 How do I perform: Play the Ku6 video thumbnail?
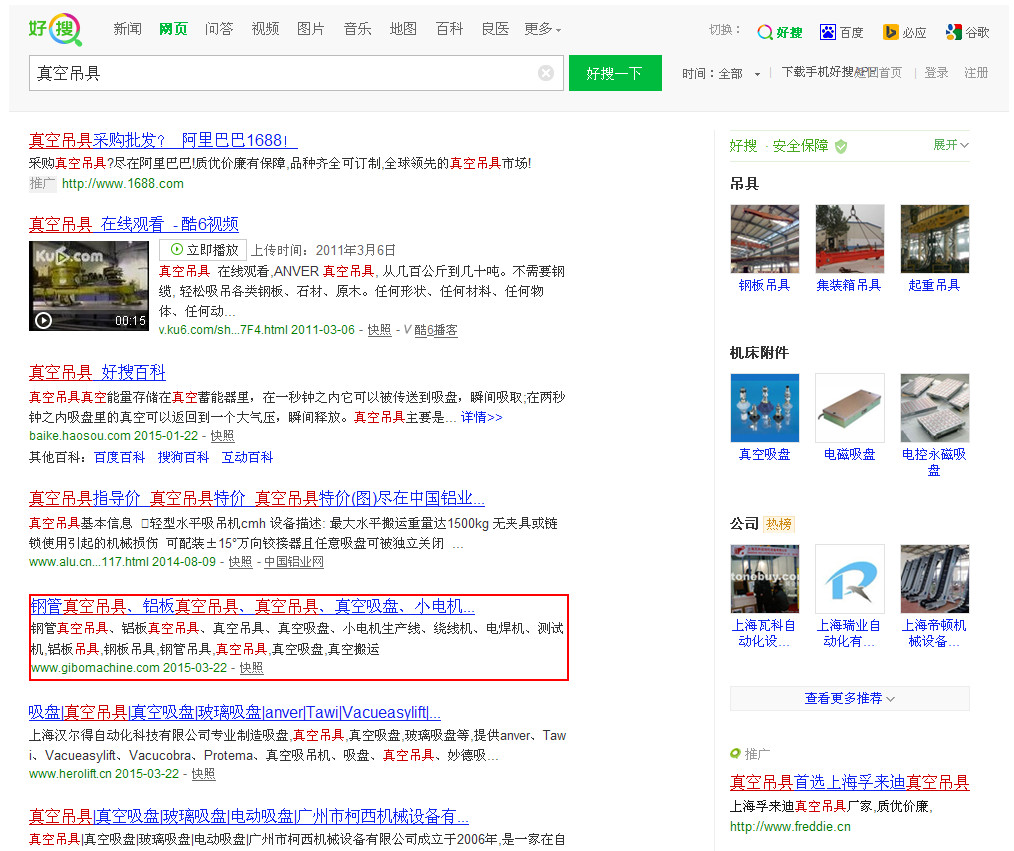click(89, 286)
